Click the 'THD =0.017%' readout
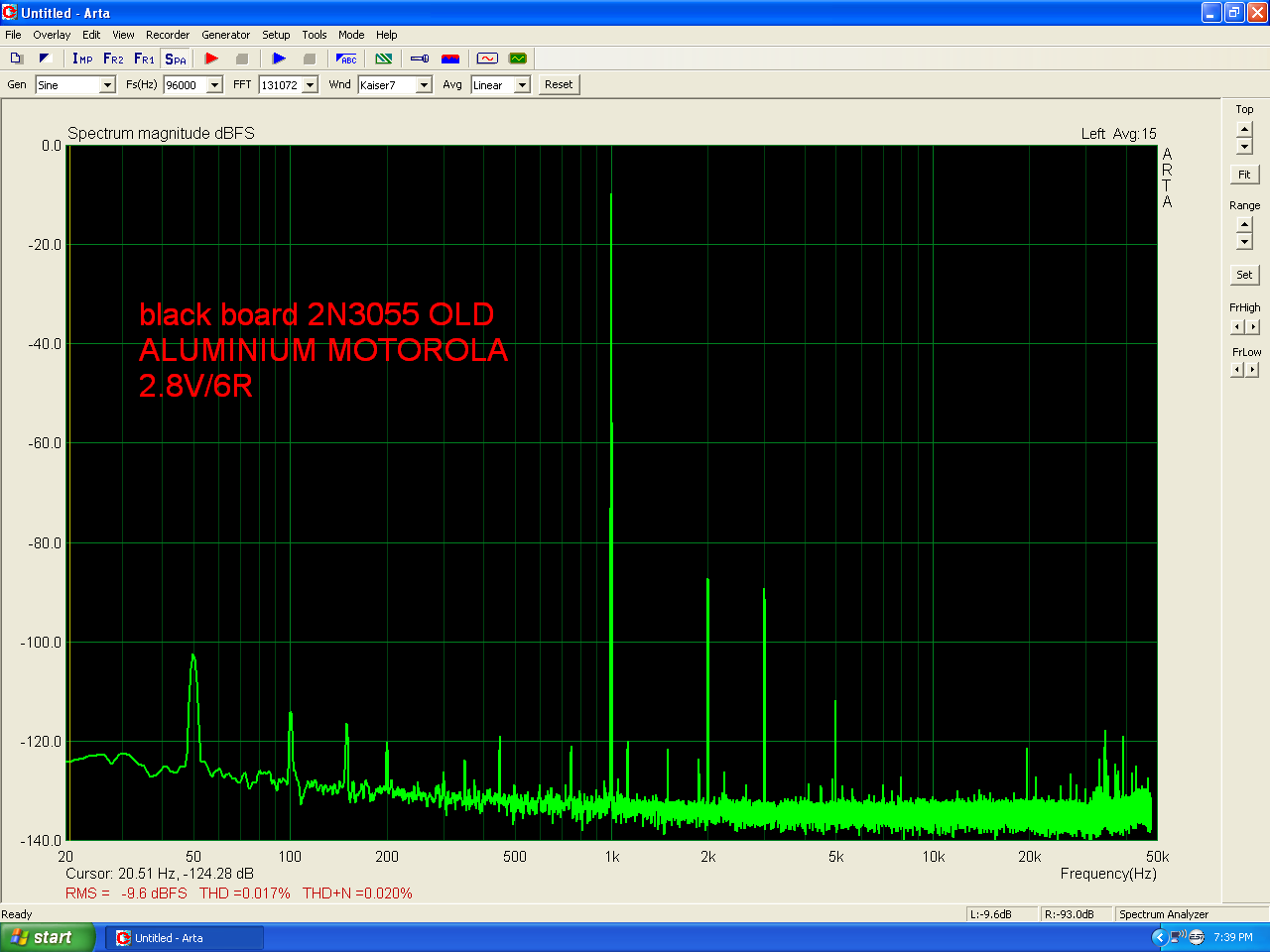 (245, 893)
